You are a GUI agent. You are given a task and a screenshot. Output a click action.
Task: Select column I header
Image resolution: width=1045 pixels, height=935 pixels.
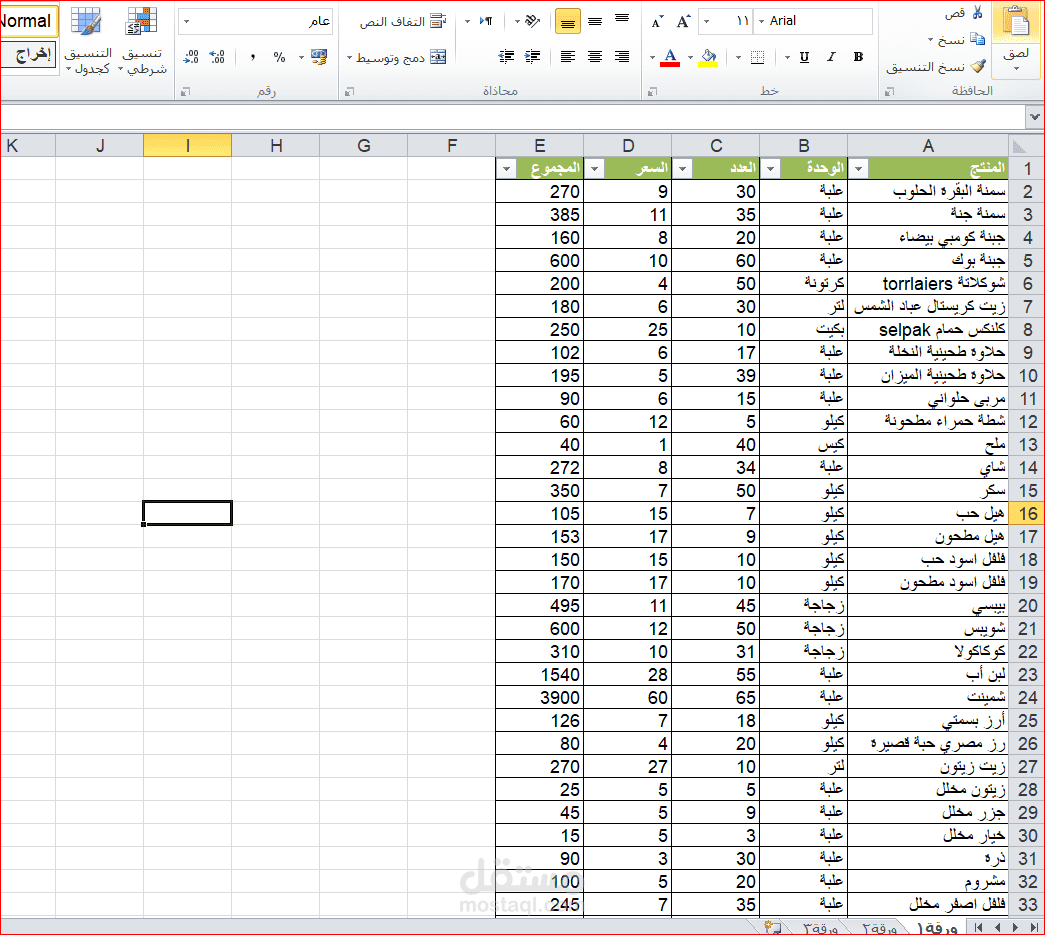coord(187,145)
